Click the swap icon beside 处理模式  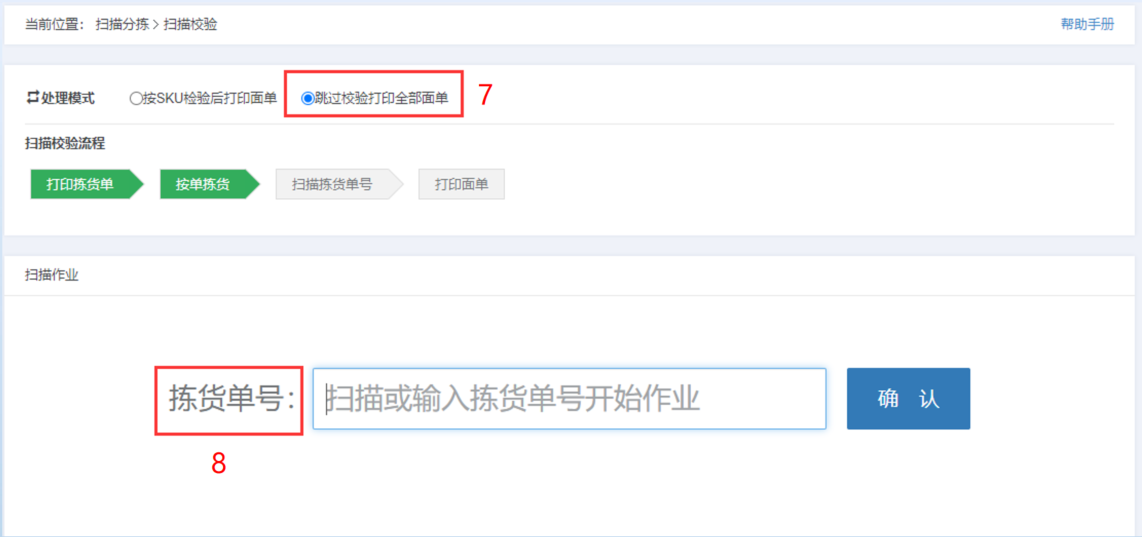point(32,98)
